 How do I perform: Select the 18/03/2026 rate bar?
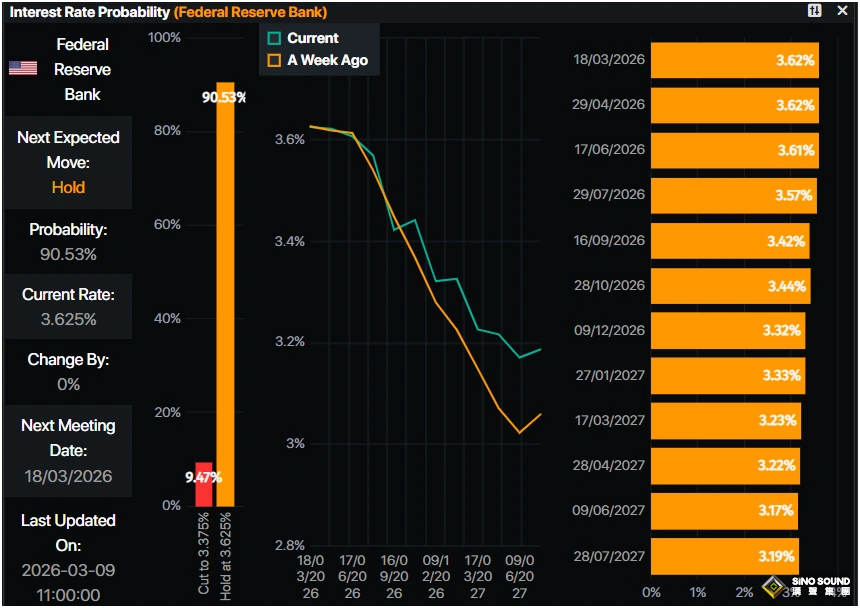[734, 60]
